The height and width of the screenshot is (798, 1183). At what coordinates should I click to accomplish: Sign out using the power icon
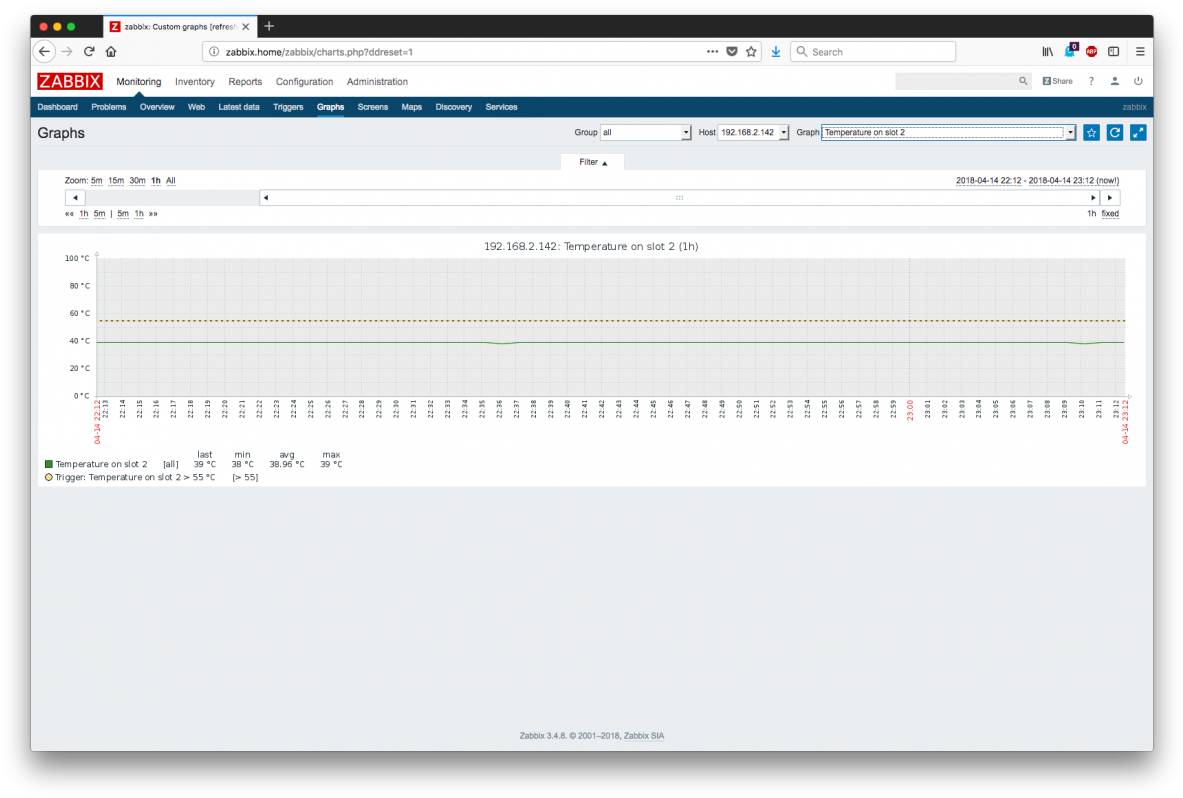pos(1138,81)
